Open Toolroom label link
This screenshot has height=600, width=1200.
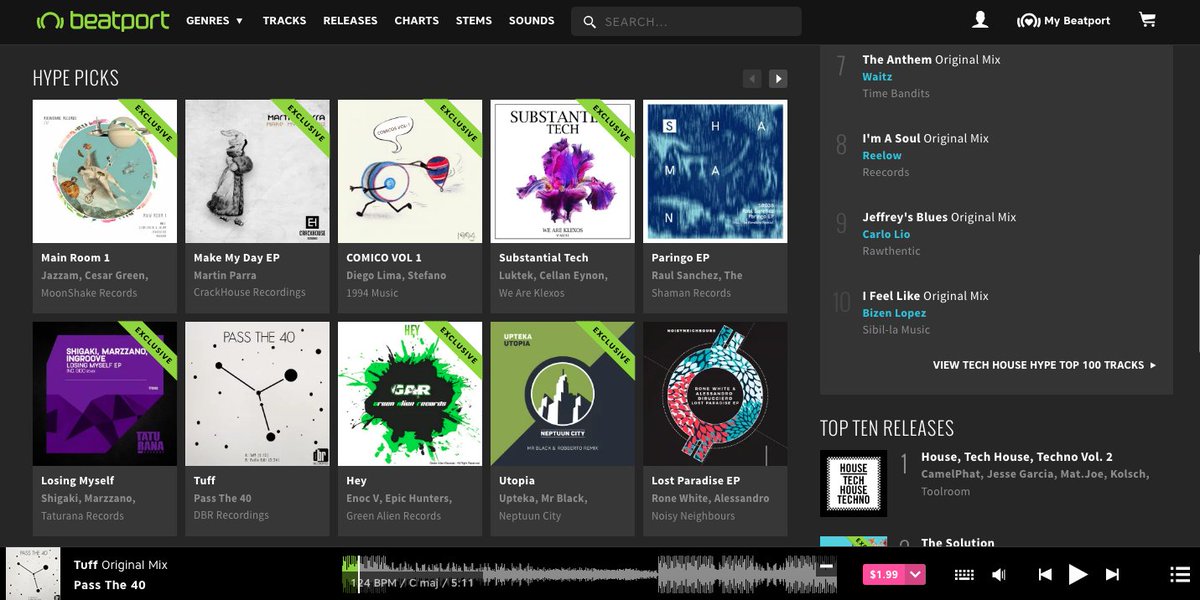click(x=946, y=491)
